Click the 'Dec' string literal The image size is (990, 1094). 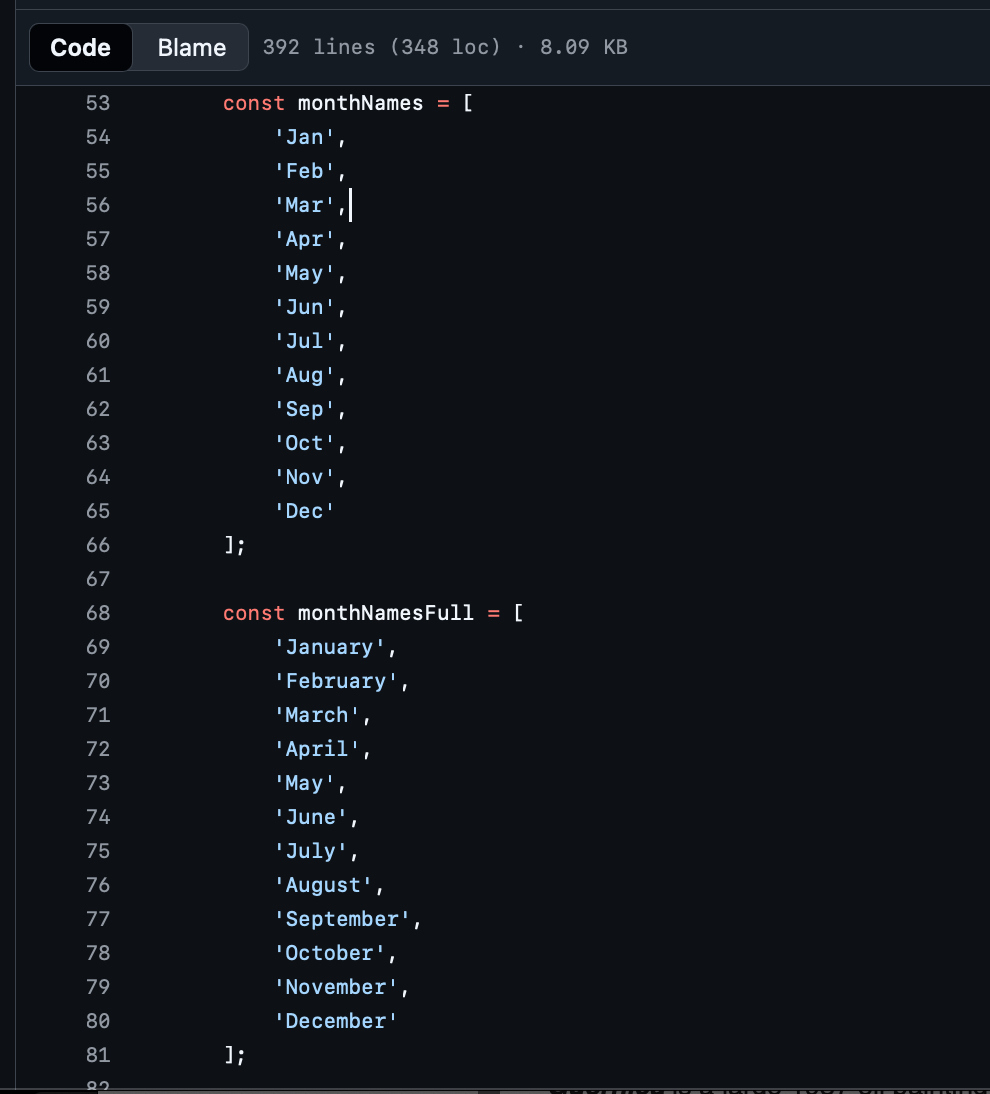[304, 511]
